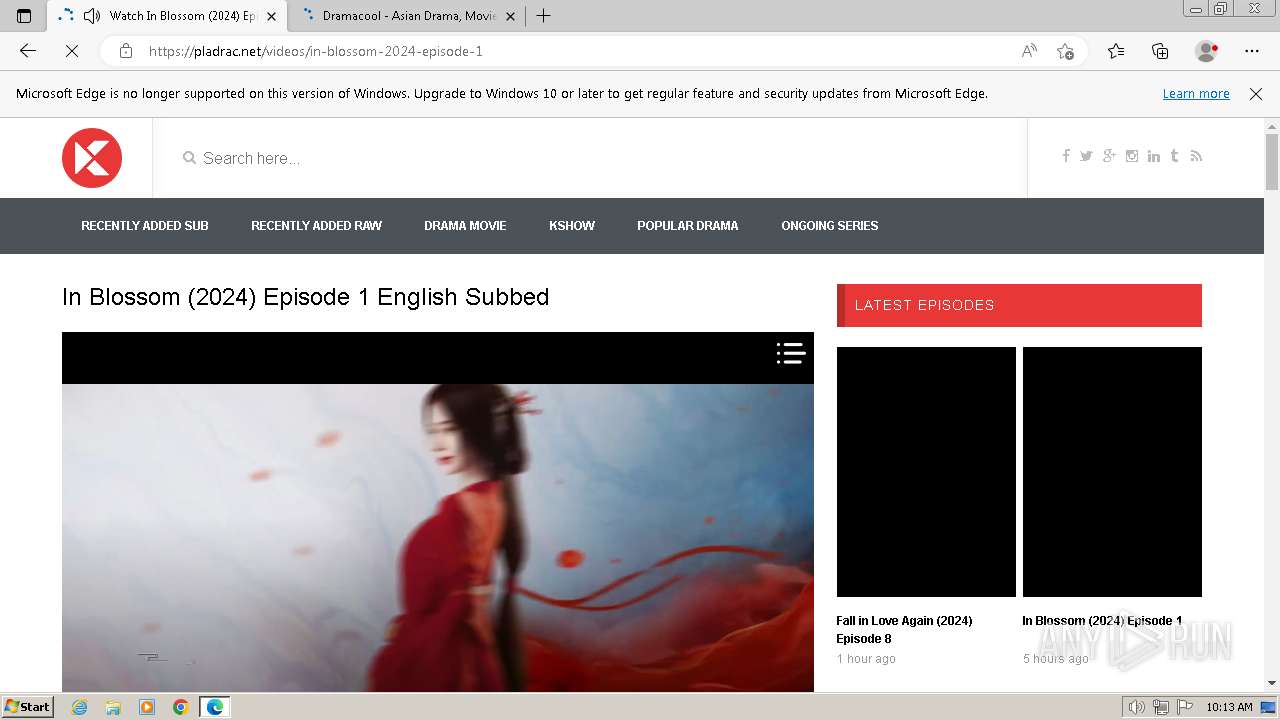Open the Facebook social icon
The height and width of the screenshot is (720, 1280).
pos(1066,156)
